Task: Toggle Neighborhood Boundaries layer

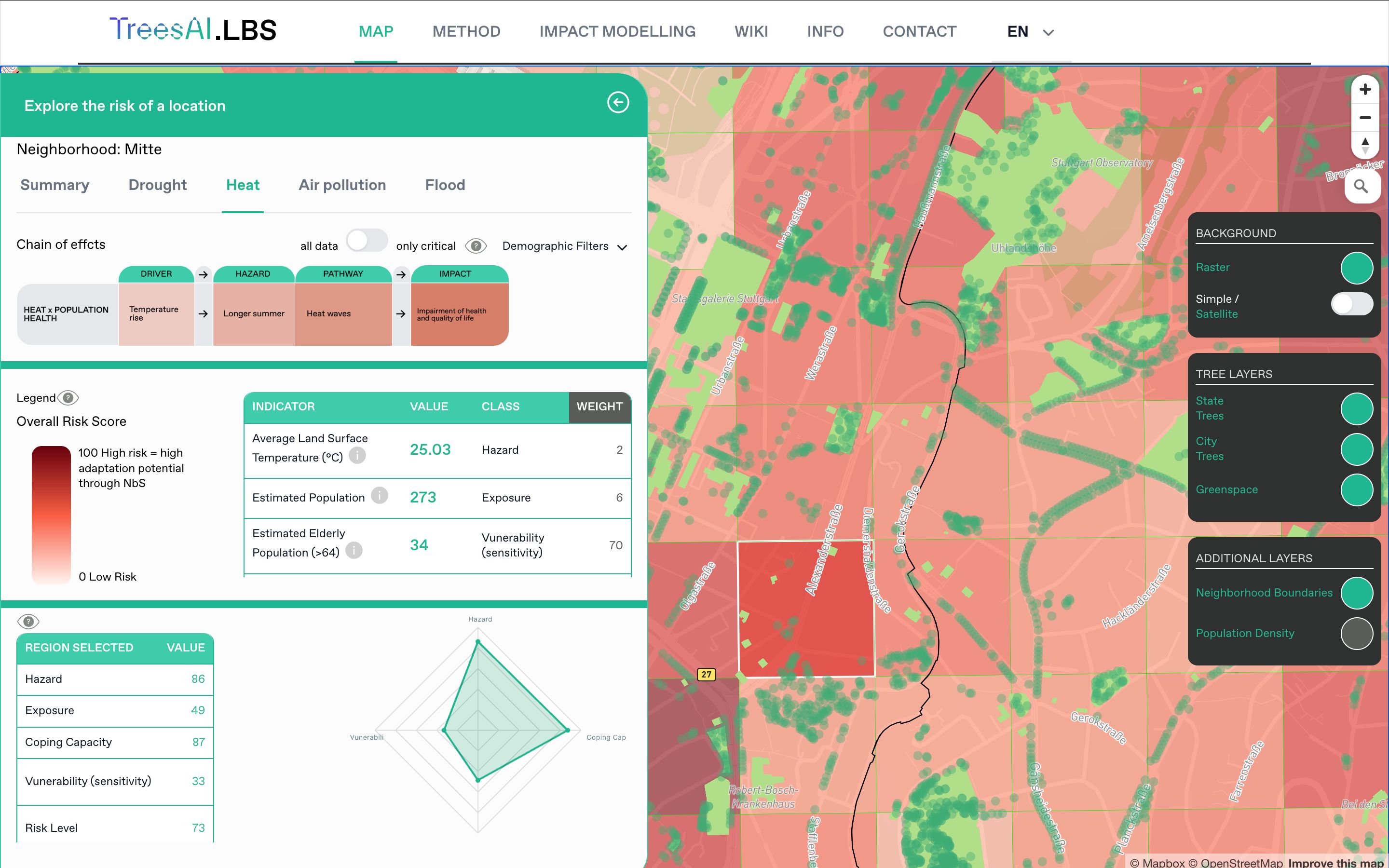Action: pos(1356,593)
